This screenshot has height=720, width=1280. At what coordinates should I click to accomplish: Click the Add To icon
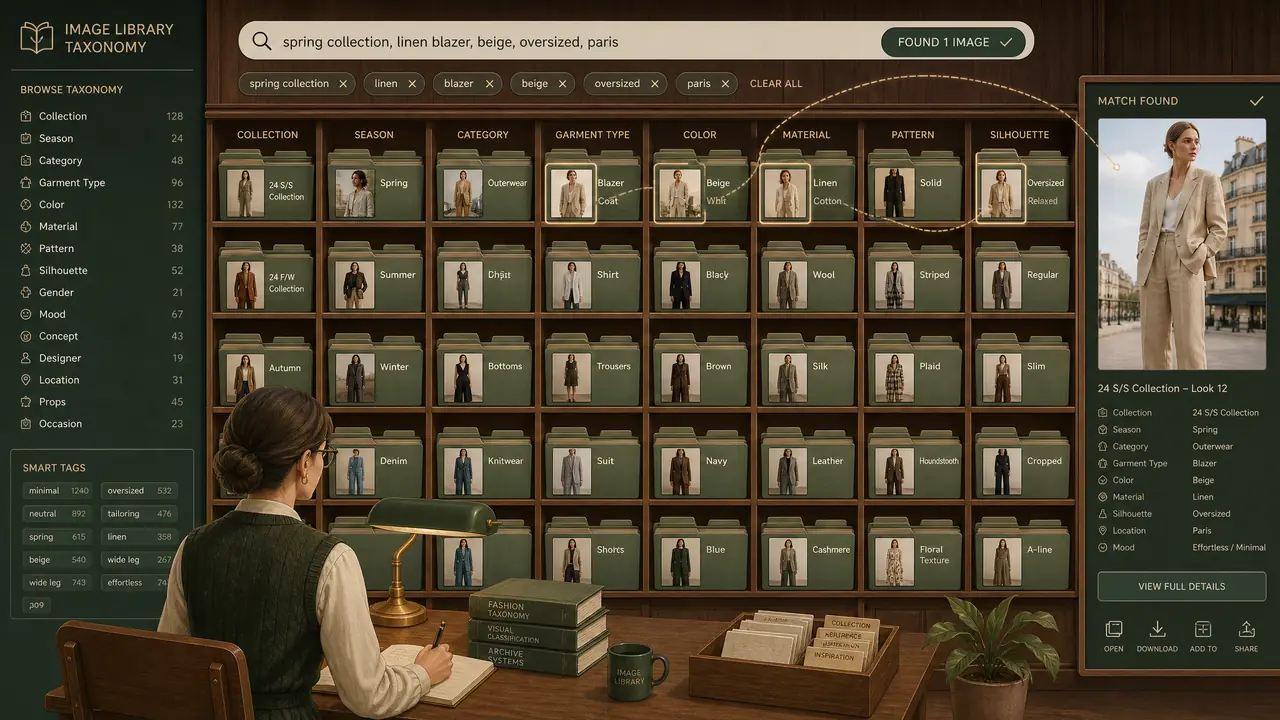pos(1203,629)
